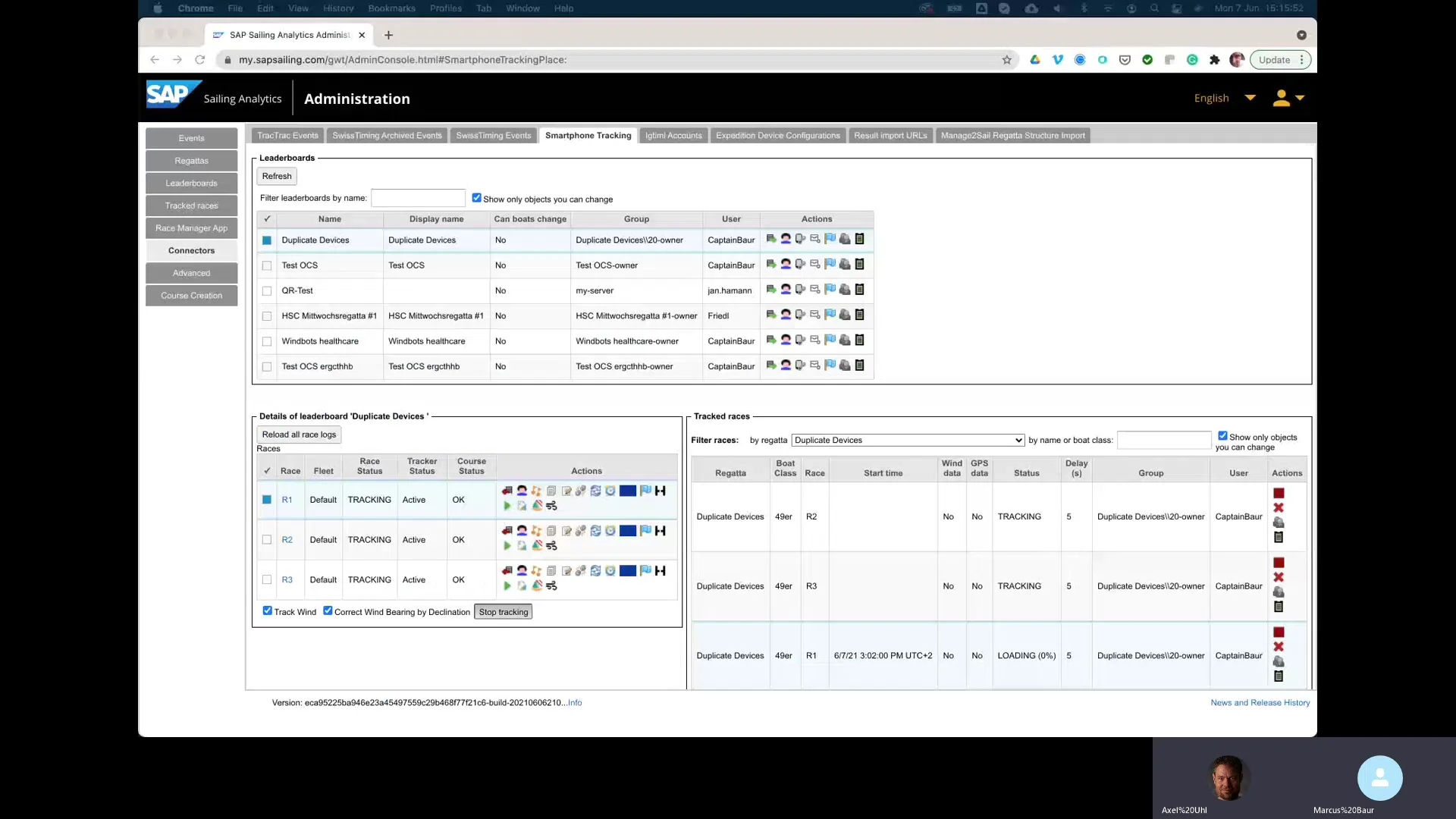Click the envelope icon for Windbots healthcare row

click(x=814, y=340)
